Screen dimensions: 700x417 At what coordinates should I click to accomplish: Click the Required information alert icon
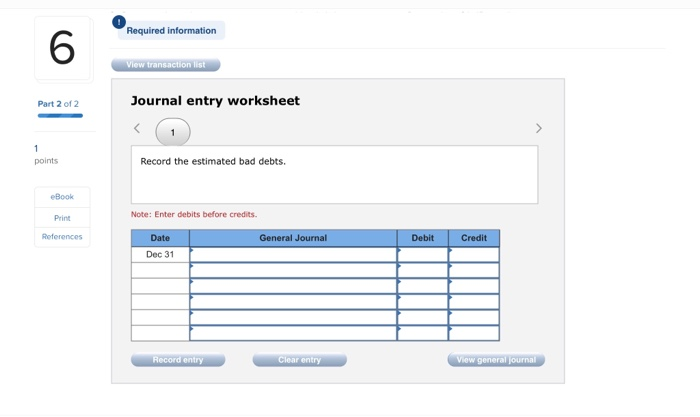[x=119, y=22]
